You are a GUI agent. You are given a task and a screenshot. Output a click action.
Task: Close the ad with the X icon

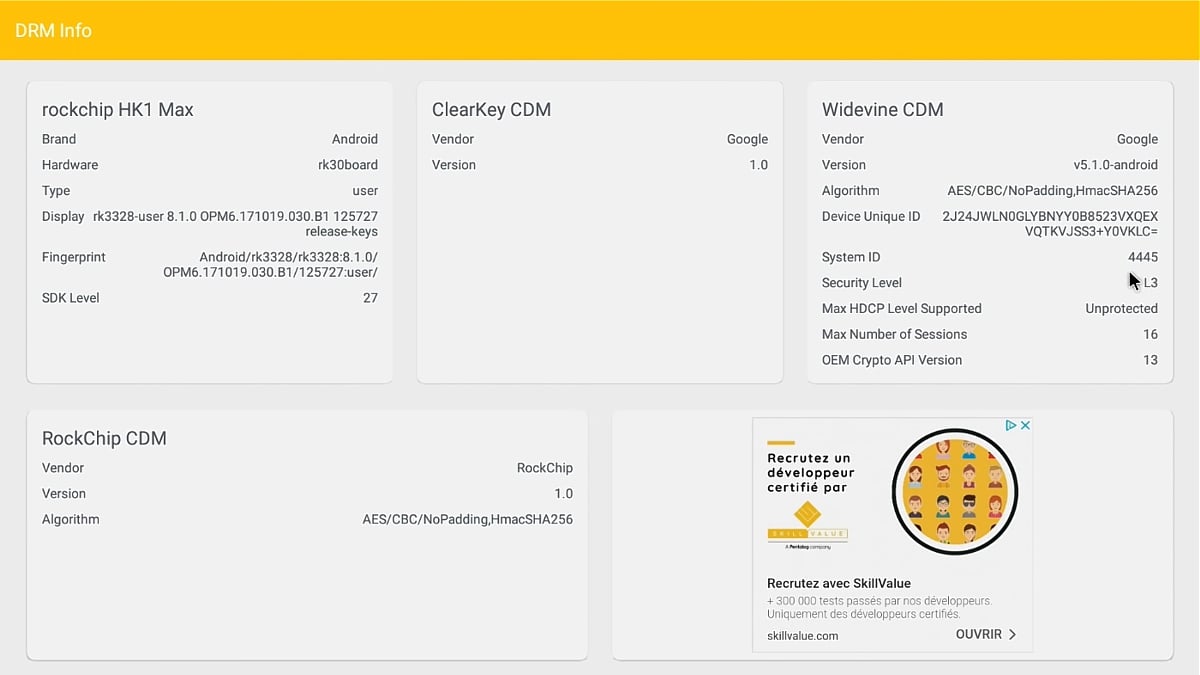(x=1025, y=425)
